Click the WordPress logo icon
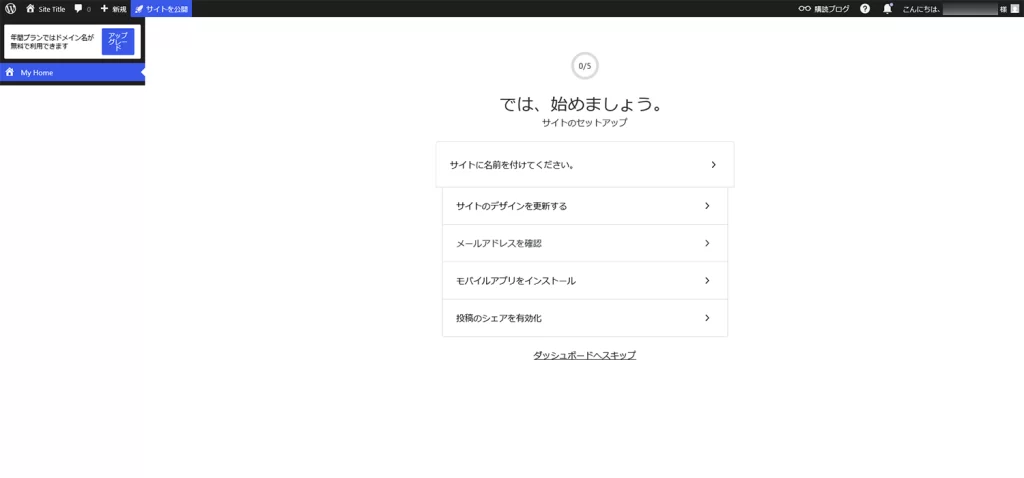The width and height of the screenshot is (1024, 478). tap(10, 8)
